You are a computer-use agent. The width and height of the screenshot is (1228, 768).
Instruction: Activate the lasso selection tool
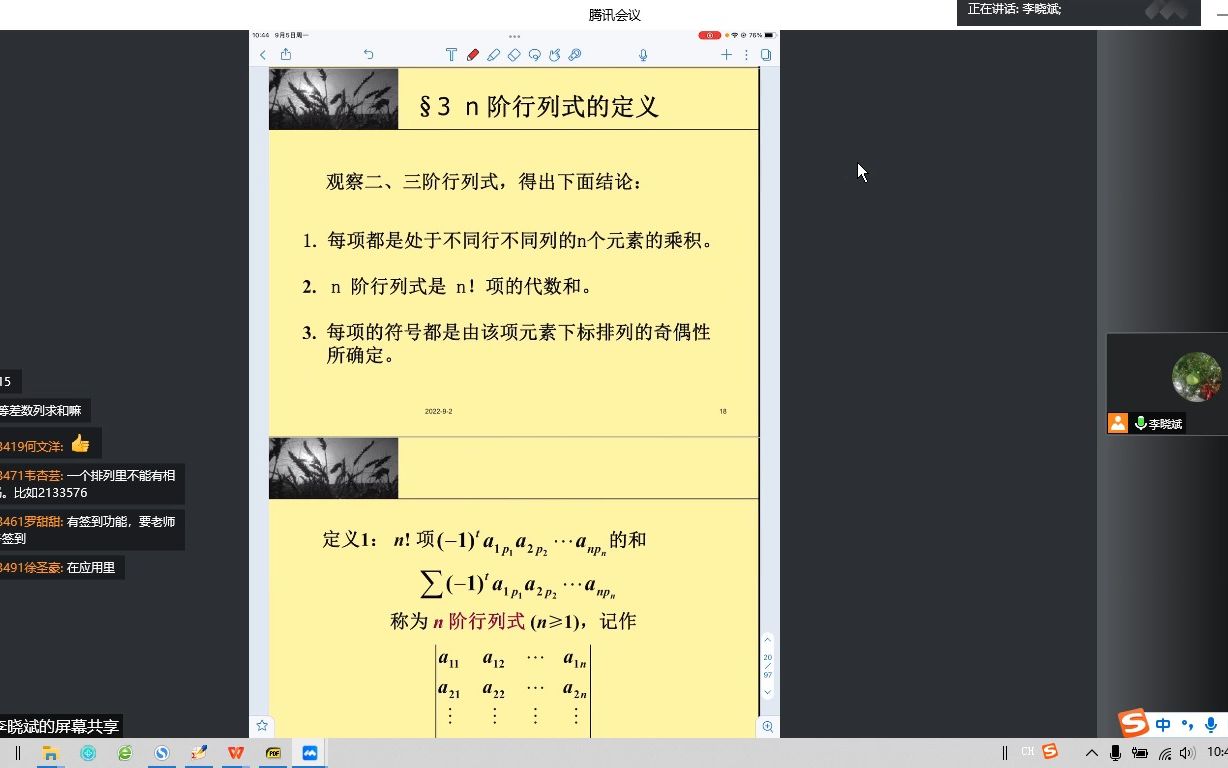point(535,54)
